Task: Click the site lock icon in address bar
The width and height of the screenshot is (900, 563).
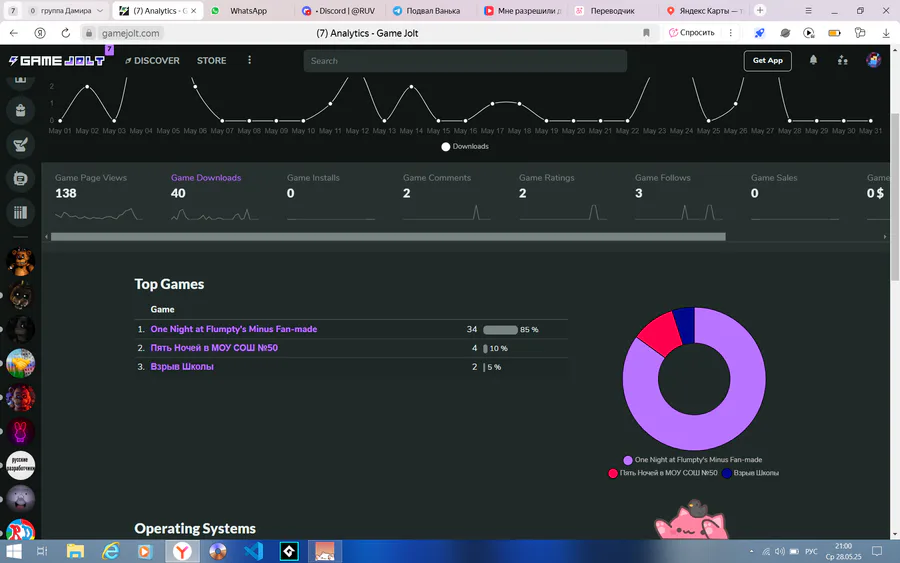Action: 88,33
